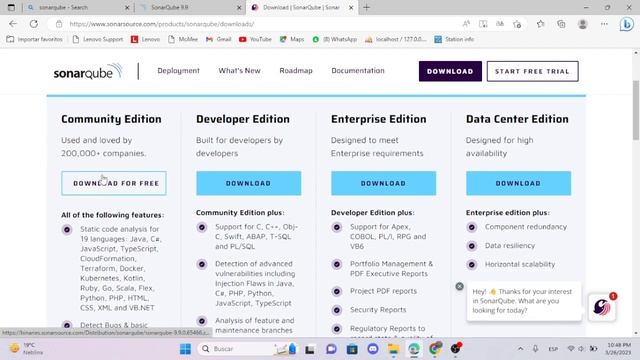This screenshot has width=640, height=360.
Task: Click the Community Edition heading
Action: coord(111,119)
